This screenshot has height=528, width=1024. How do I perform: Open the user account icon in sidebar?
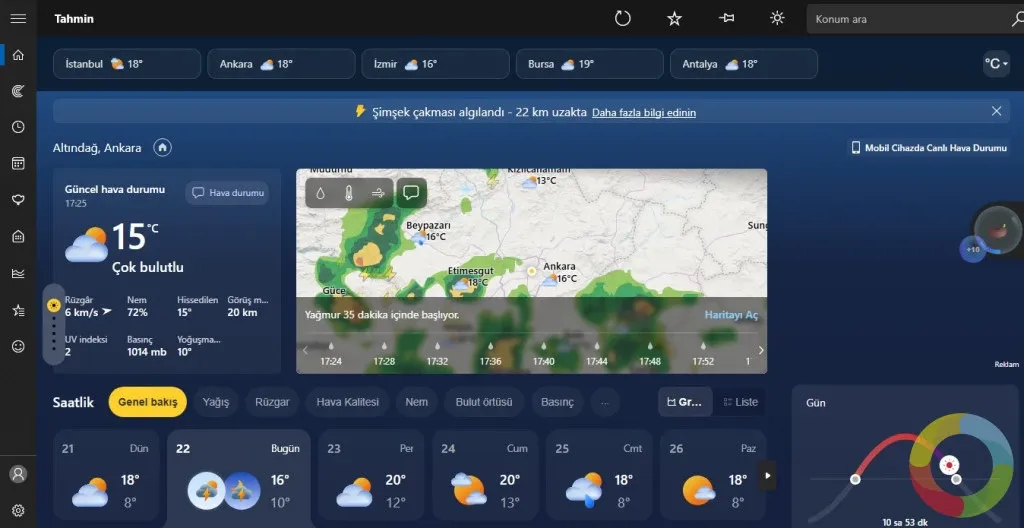(x=18, y=474)
